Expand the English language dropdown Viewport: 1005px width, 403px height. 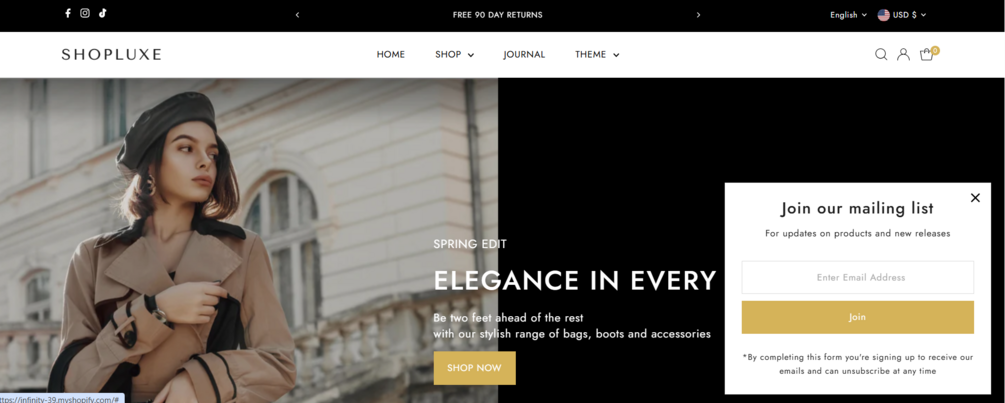coord(848,15)
